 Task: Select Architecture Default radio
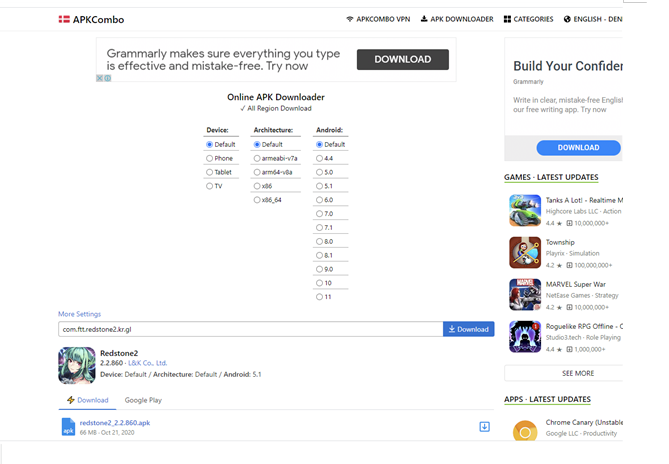[x=257, y=145]
